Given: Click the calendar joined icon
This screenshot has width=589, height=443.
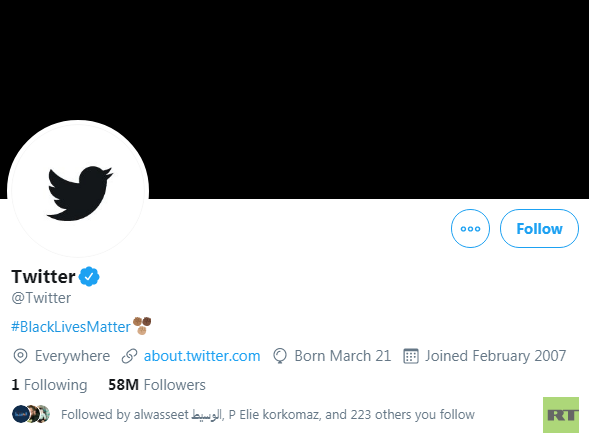Looking at the screenshot, I should click(411, 356).
